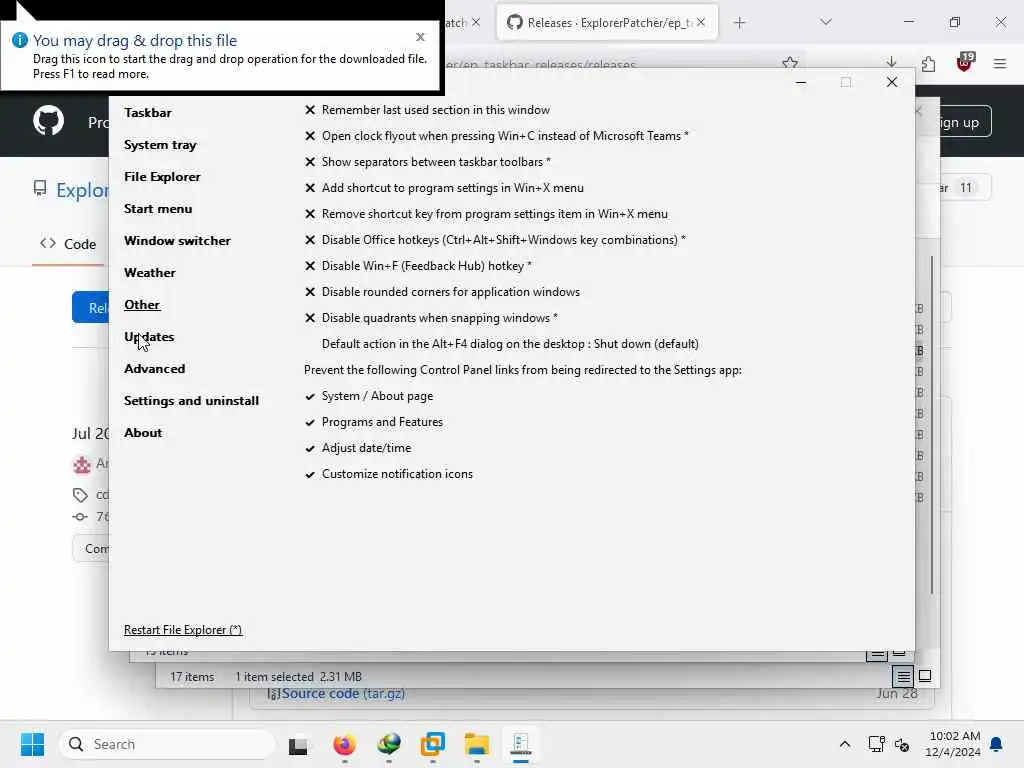Close the partially hidden first browser tab
This screenshot has height=768, width=1024.
click(x=476, y=22)
